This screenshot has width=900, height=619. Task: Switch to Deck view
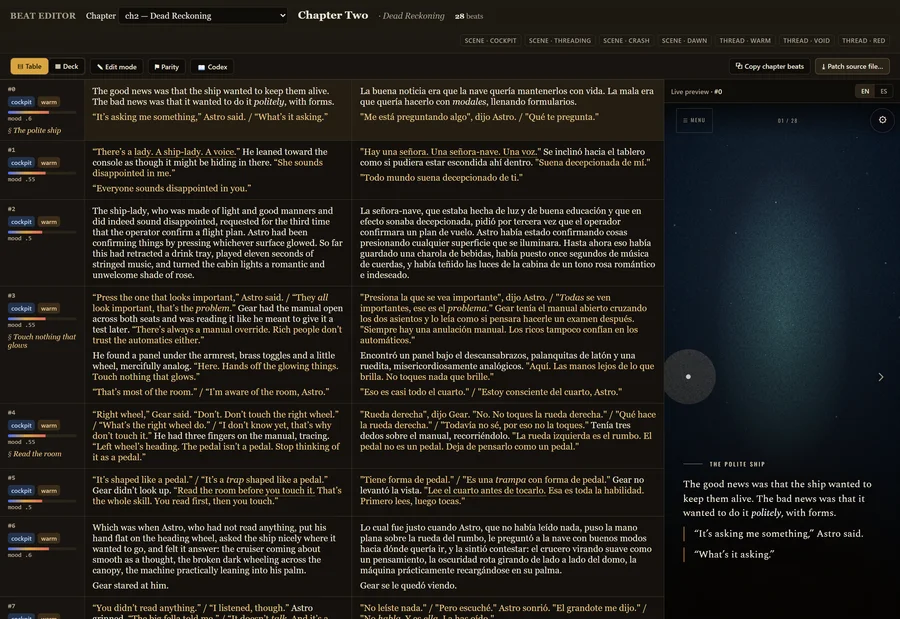pos(67,67)
